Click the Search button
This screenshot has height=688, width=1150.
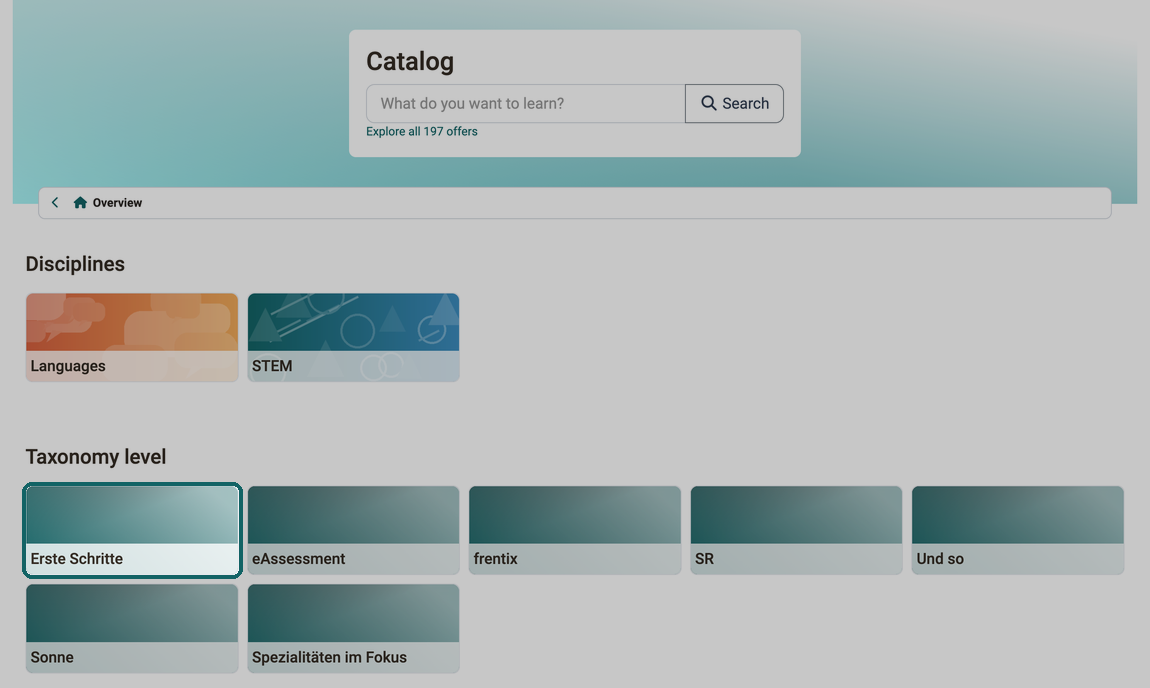click(734, 103)
